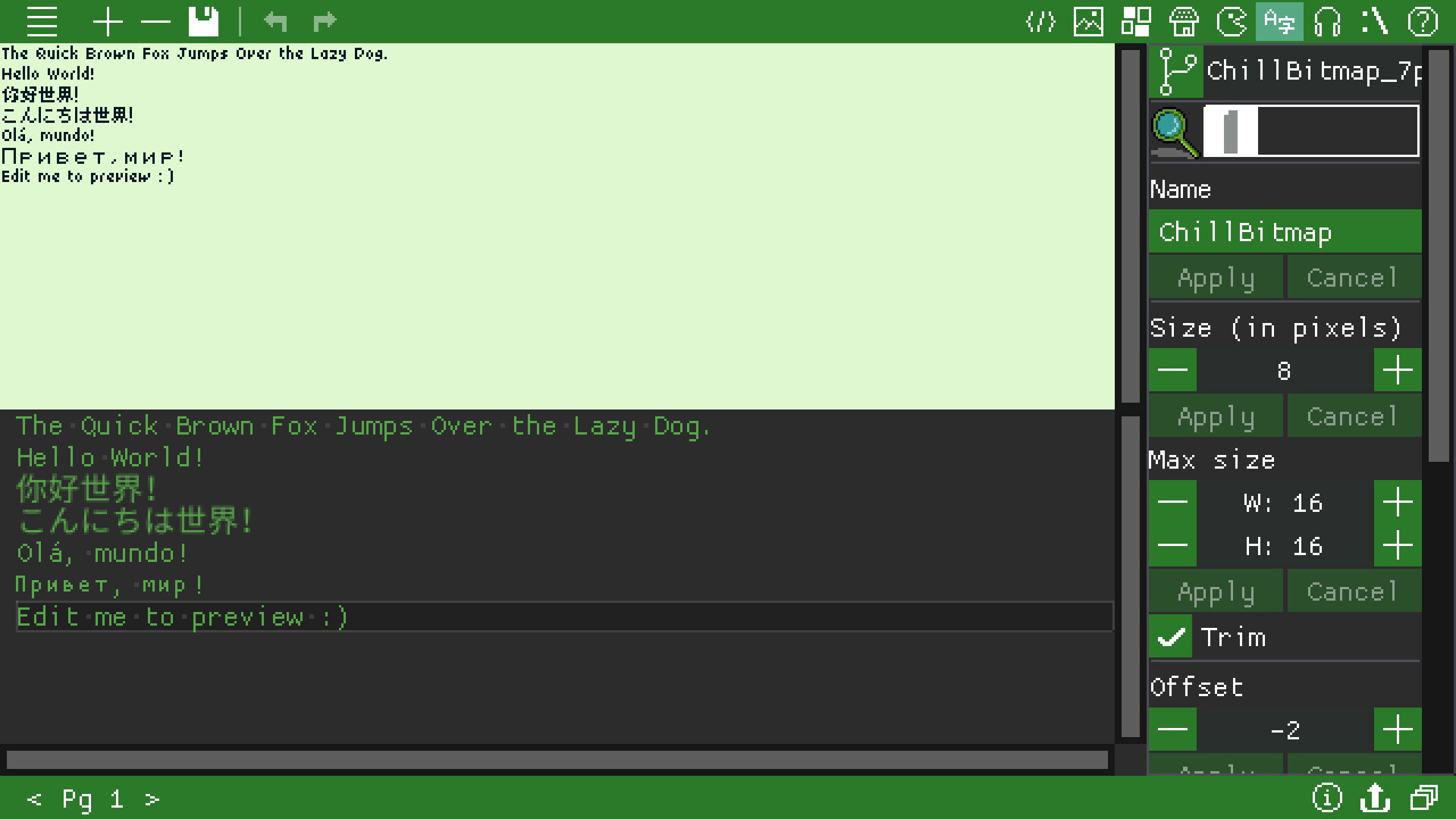This screenshot has width=1456, height=819.
Task: Save the font project
Action: click(x=203, y=21)
